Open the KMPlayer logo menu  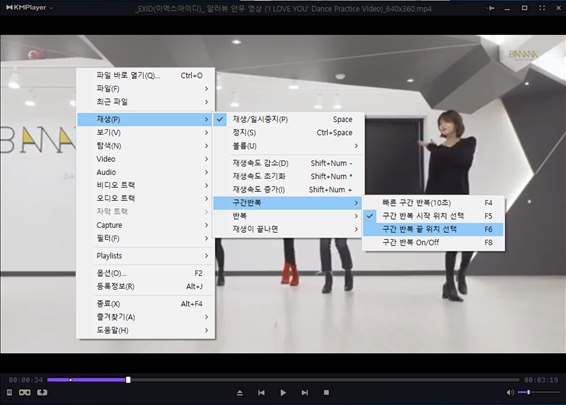29,8
